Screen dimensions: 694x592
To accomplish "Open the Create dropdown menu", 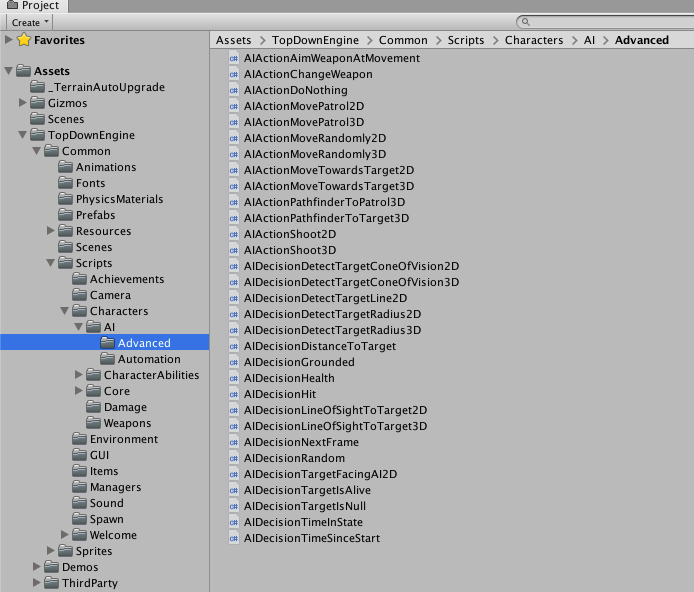I will point(30,22).
